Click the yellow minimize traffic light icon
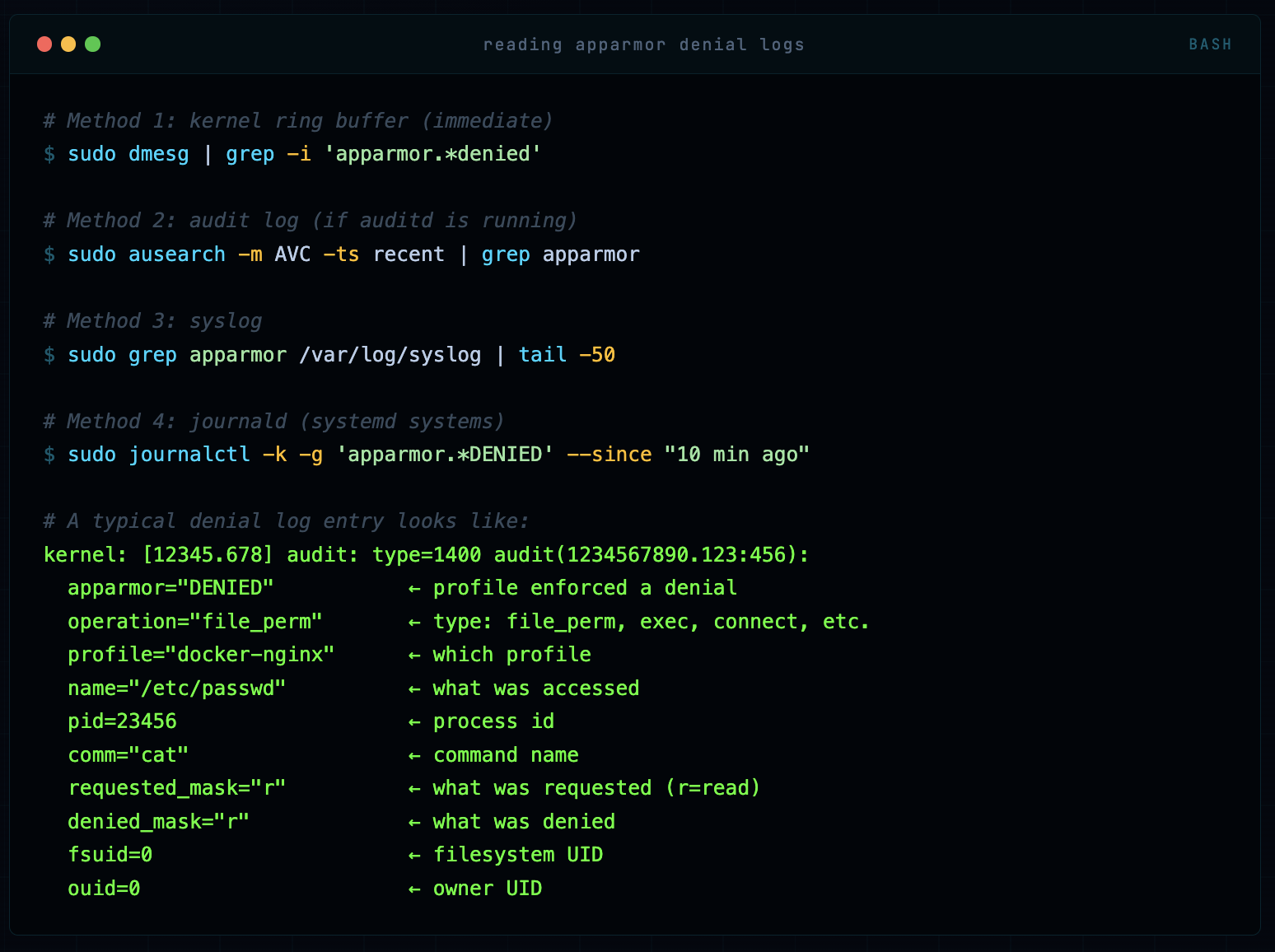The image size is (1275, 952). (x=68, y=44)
